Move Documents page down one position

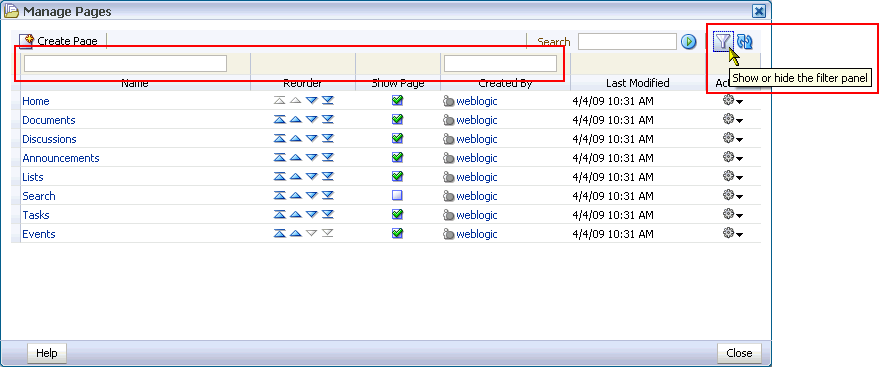[x=312, y=119]
